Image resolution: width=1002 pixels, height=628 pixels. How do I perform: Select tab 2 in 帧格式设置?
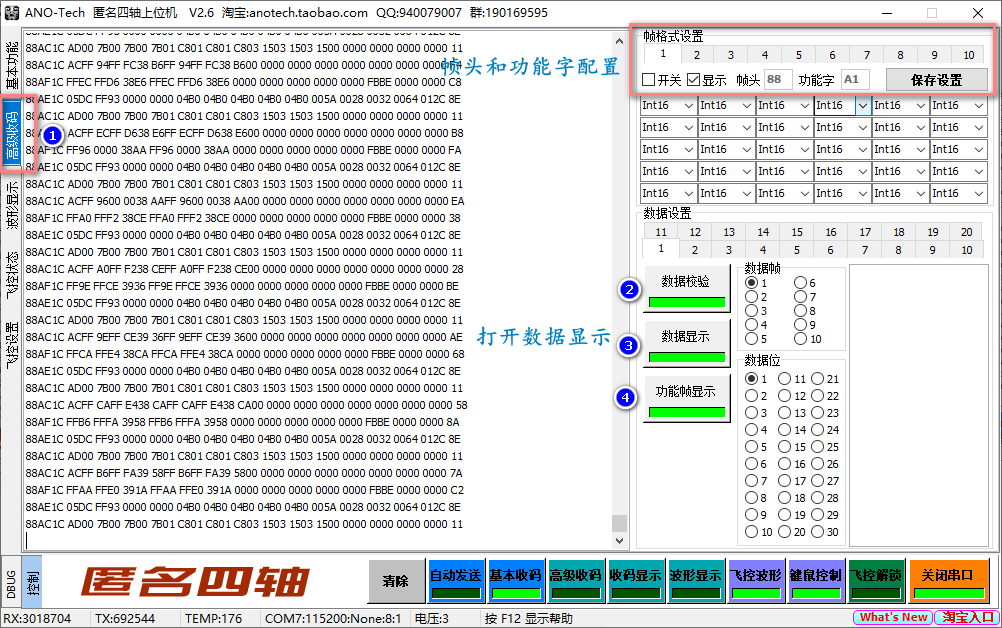coord(697,56)
